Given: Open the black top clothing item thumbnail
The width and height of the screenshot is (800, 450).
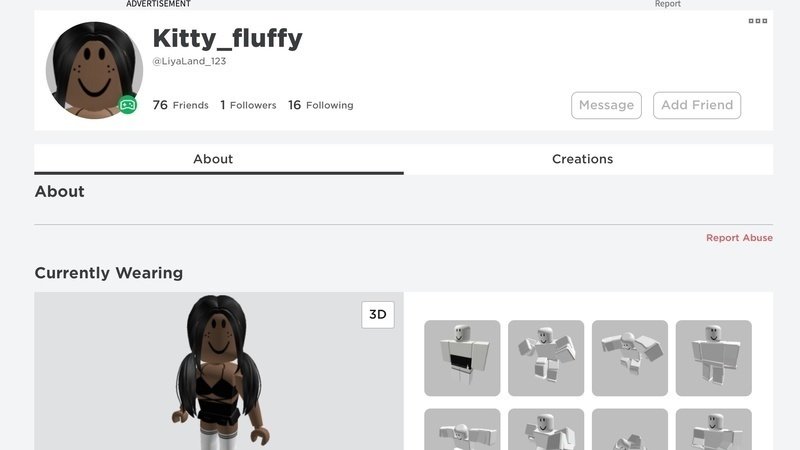Looking at the screenshot, I should coord(462,358).
